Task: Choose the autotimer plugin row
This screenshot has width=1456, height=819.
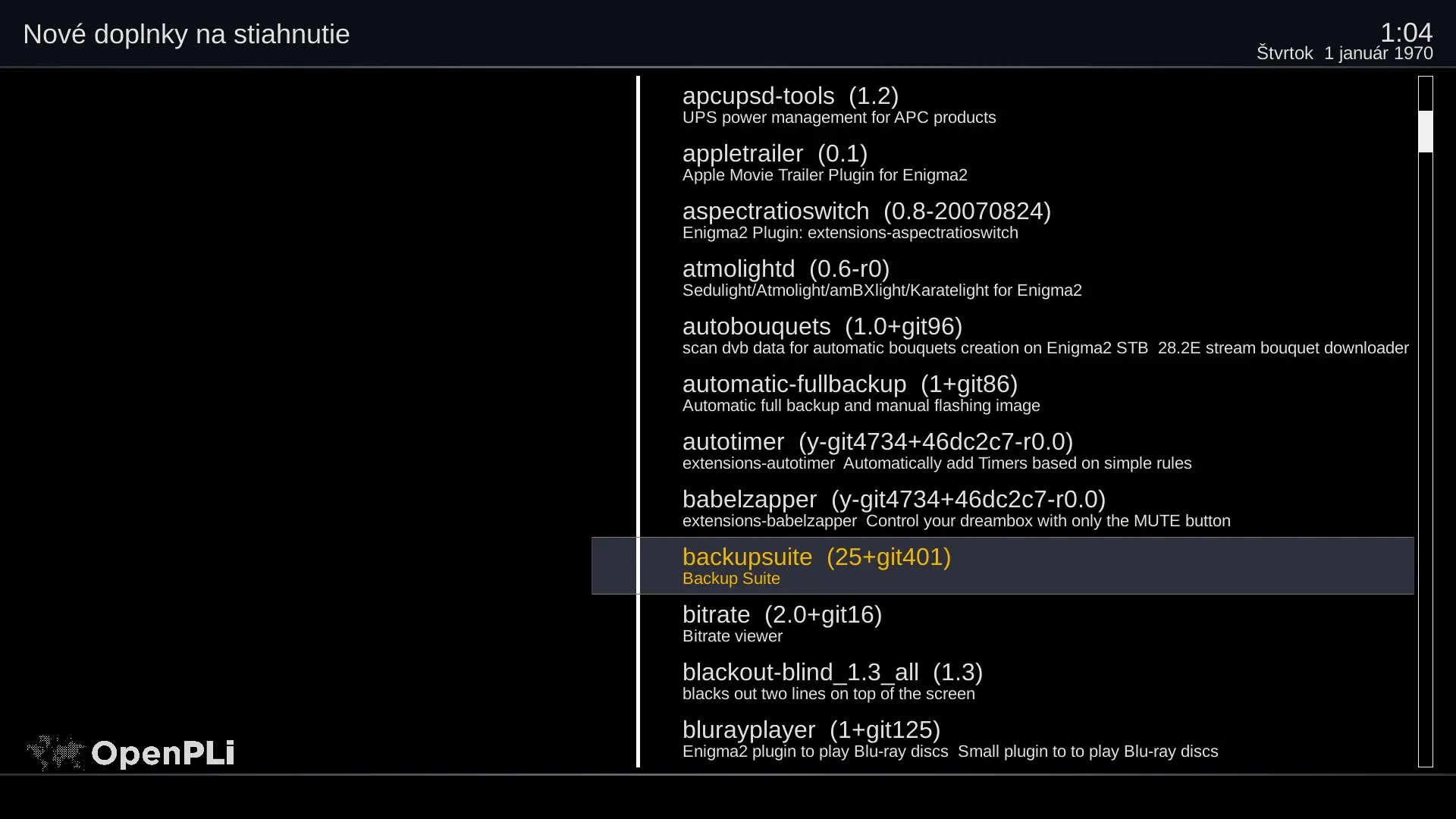Action: pyautogui.click(x=1003, y=450)
